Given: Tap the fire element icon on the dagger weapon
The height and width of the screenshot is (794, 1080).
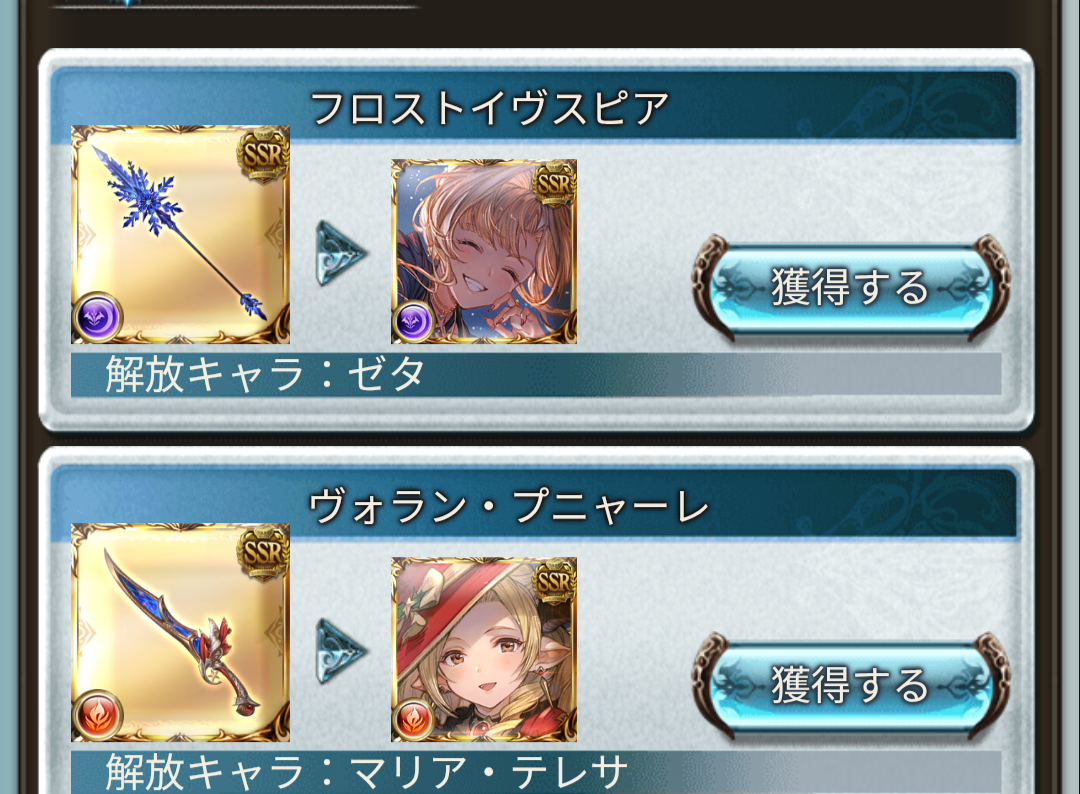Looking at the screenshot, I should click(98, 715).
